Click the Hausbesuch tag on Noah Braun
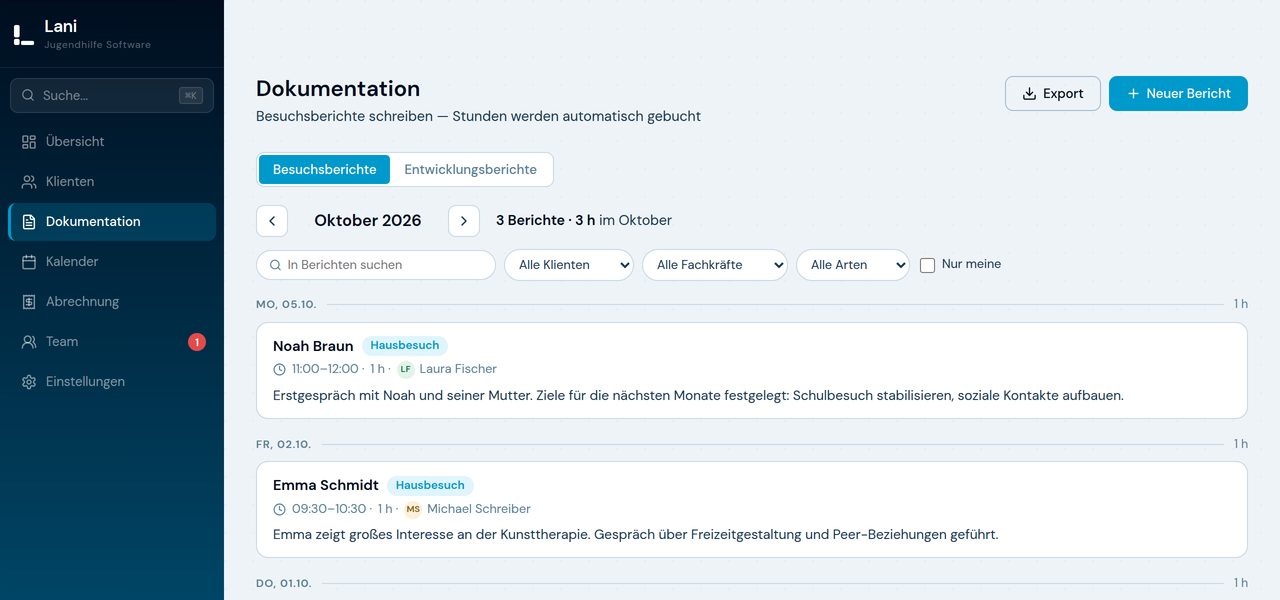This screenshot has width=1280, height=600. pos(405,346)
